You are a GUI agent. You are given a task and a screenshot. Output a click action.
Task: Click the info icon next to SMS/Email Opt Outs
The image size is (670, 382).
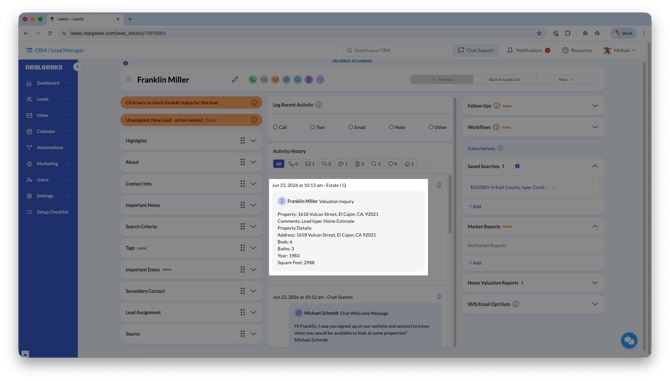coord(516,304)
